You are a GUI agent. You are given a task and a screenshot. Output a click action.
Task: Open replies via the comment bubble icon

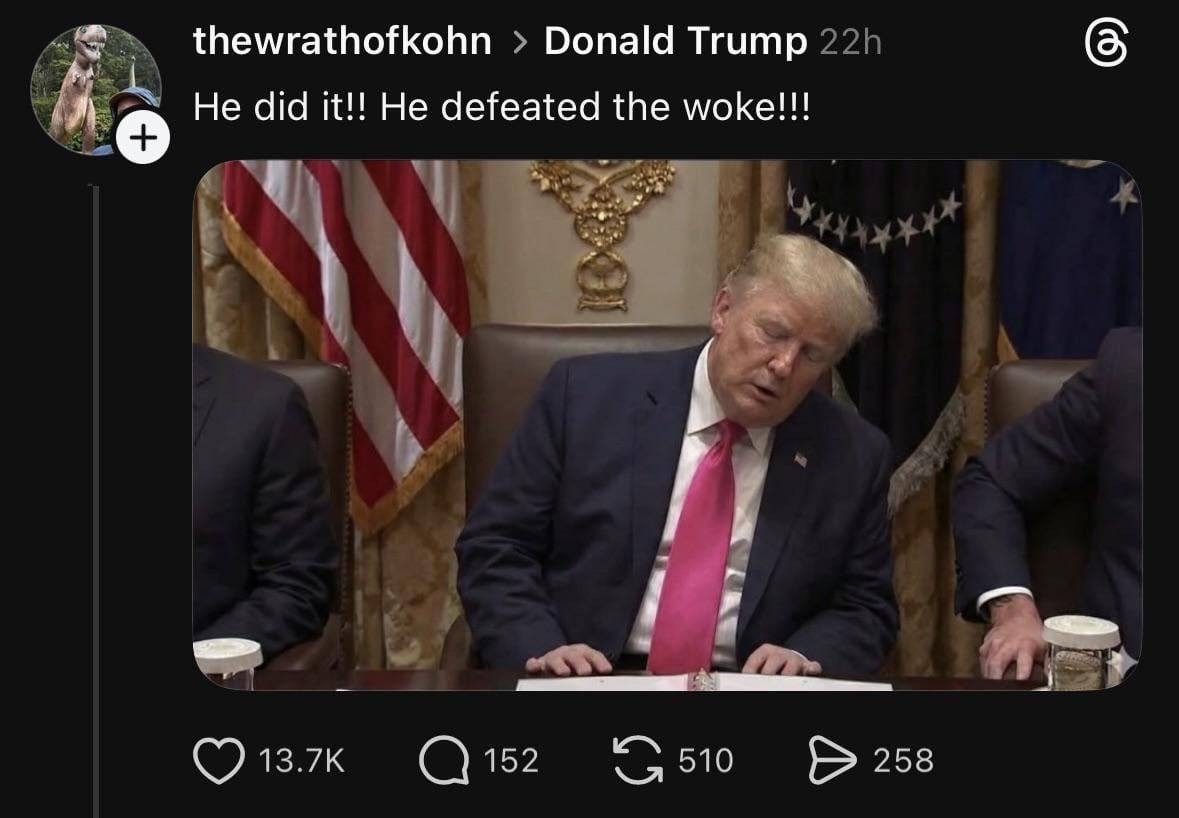(444, 760)
